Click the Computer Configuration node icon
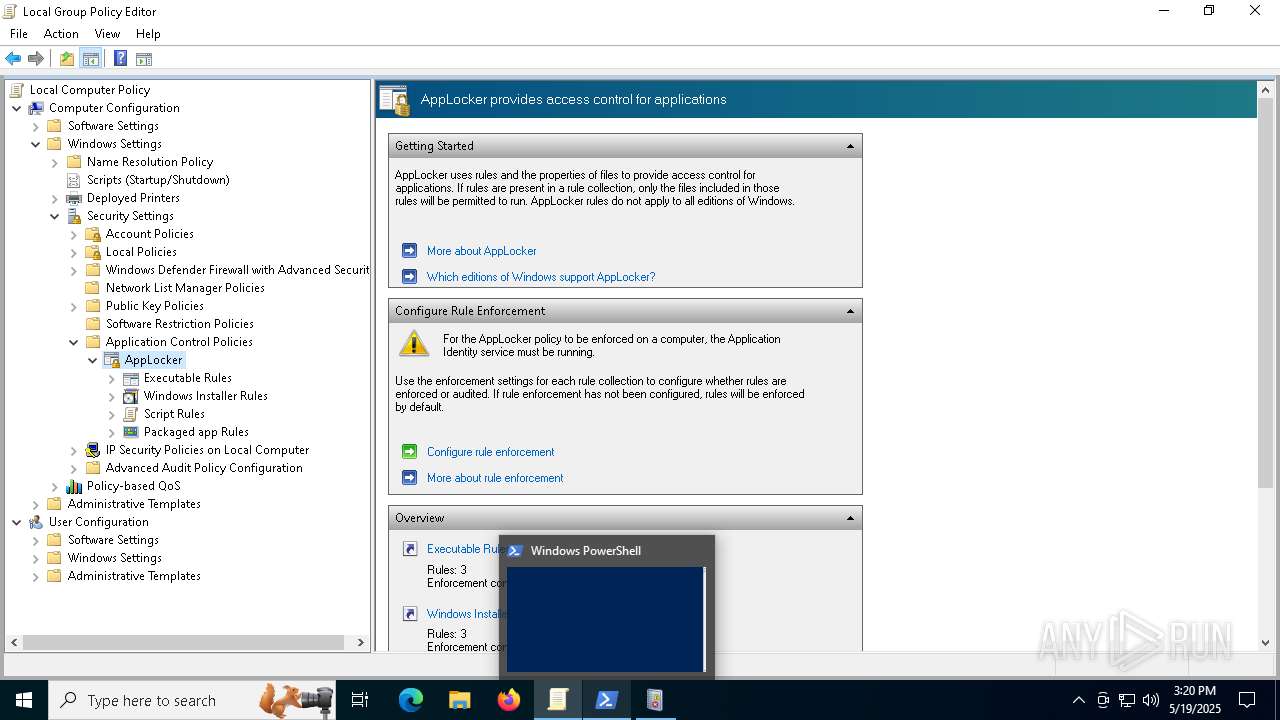 pos(36,108)
